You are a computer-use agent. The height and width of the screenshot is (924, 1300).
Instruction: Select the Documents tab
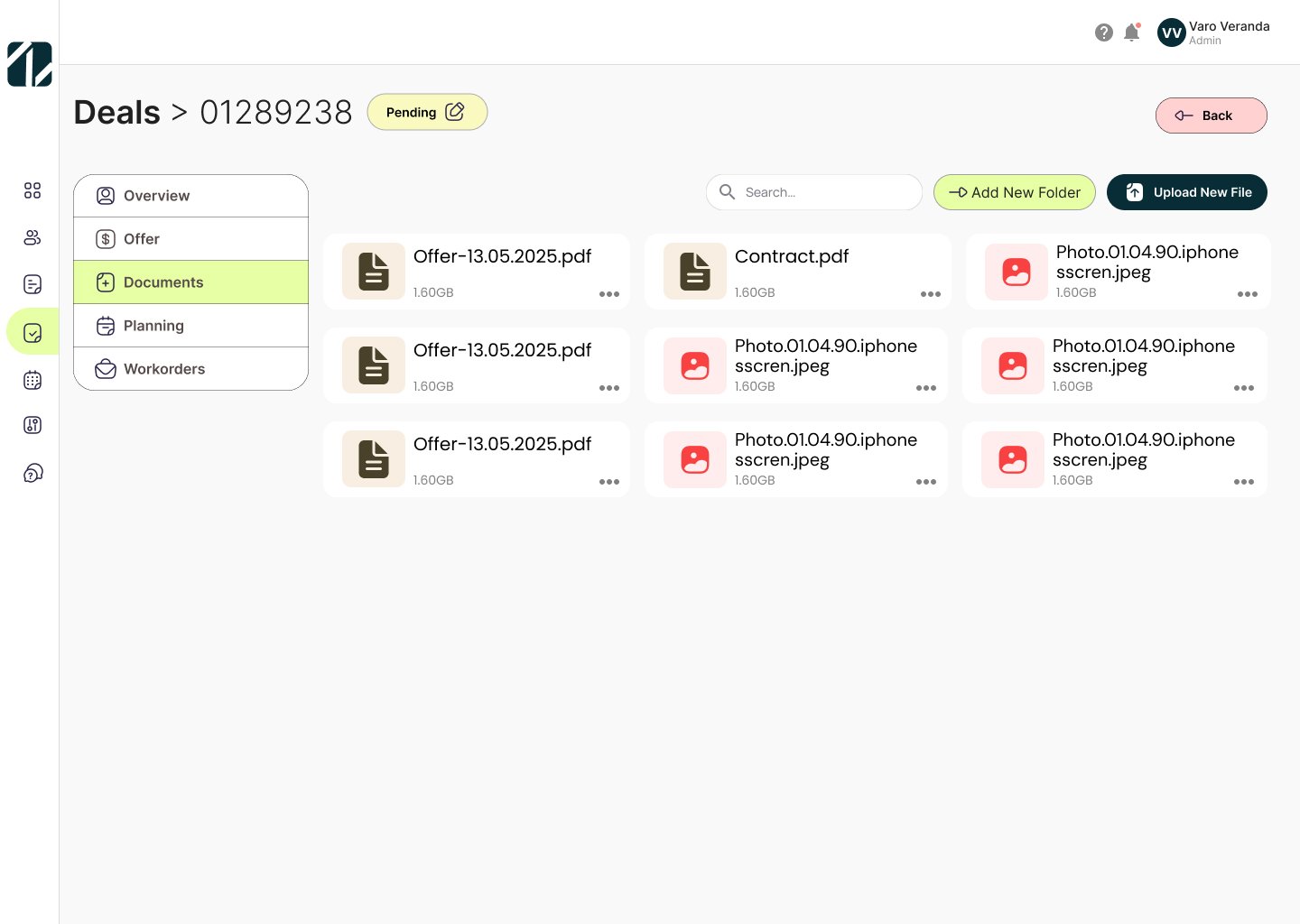190,282
